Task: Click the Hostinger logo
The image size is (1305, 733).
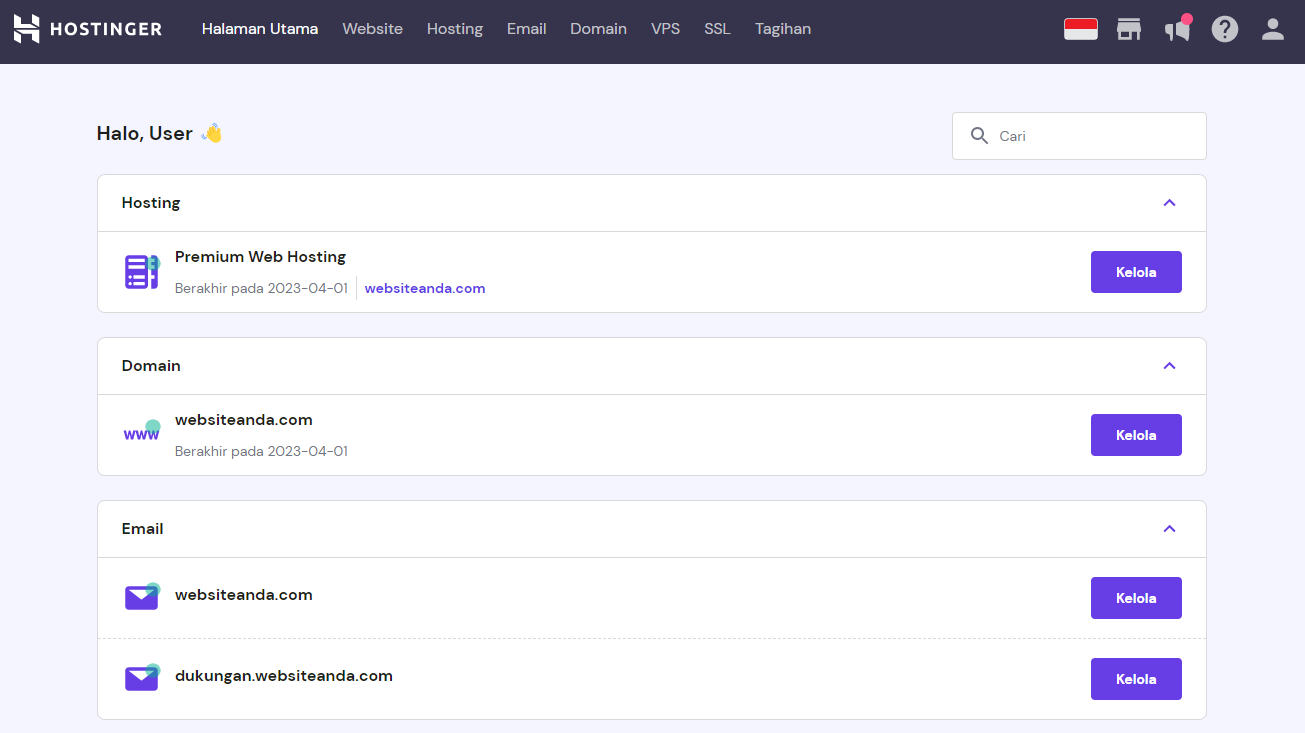Action: [x=88, y=29]
